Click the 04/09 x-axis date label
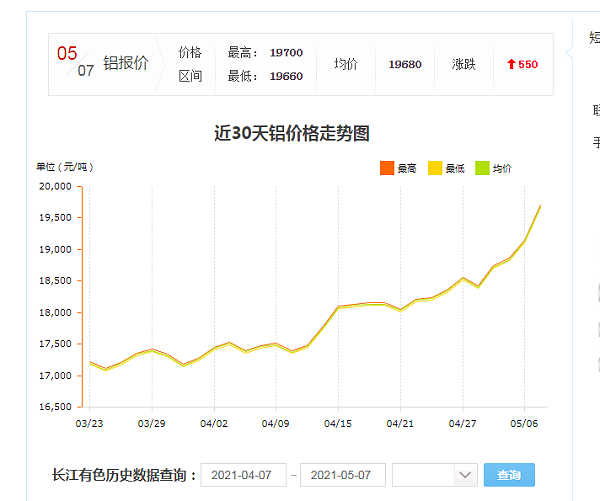Image resolution: width=600 pixels, height=501 pixels. [276, 423]
